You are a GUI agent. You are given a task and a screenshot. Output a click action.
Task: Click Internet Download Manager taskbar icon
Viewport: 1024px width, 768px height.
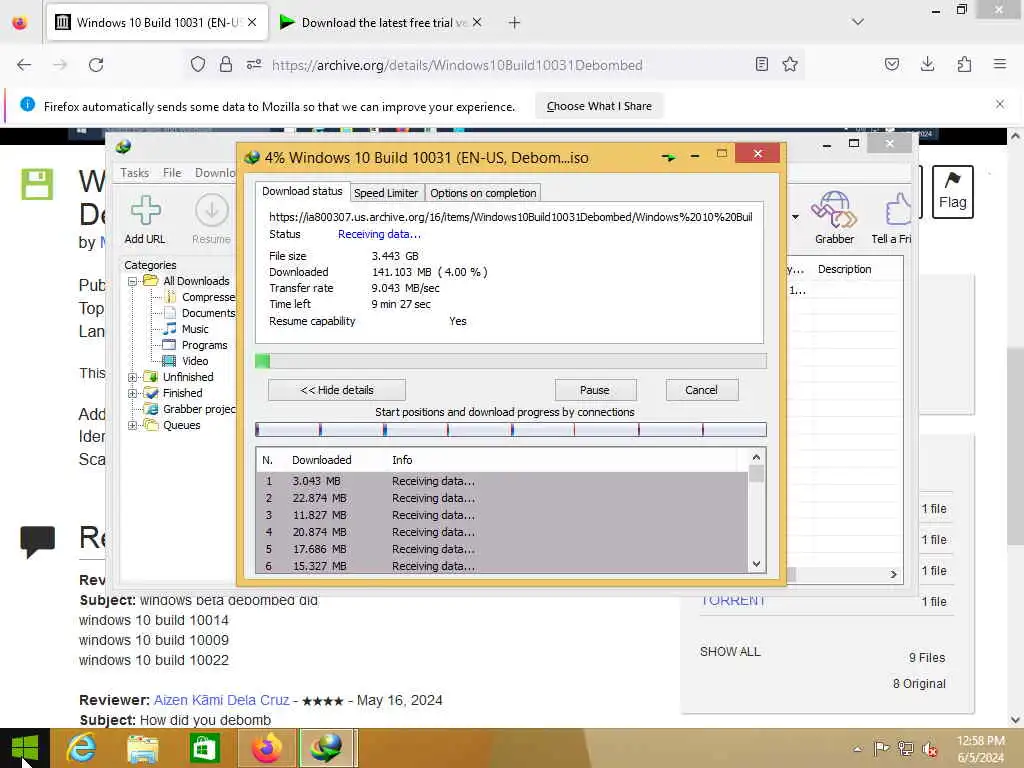coord(327,748)
